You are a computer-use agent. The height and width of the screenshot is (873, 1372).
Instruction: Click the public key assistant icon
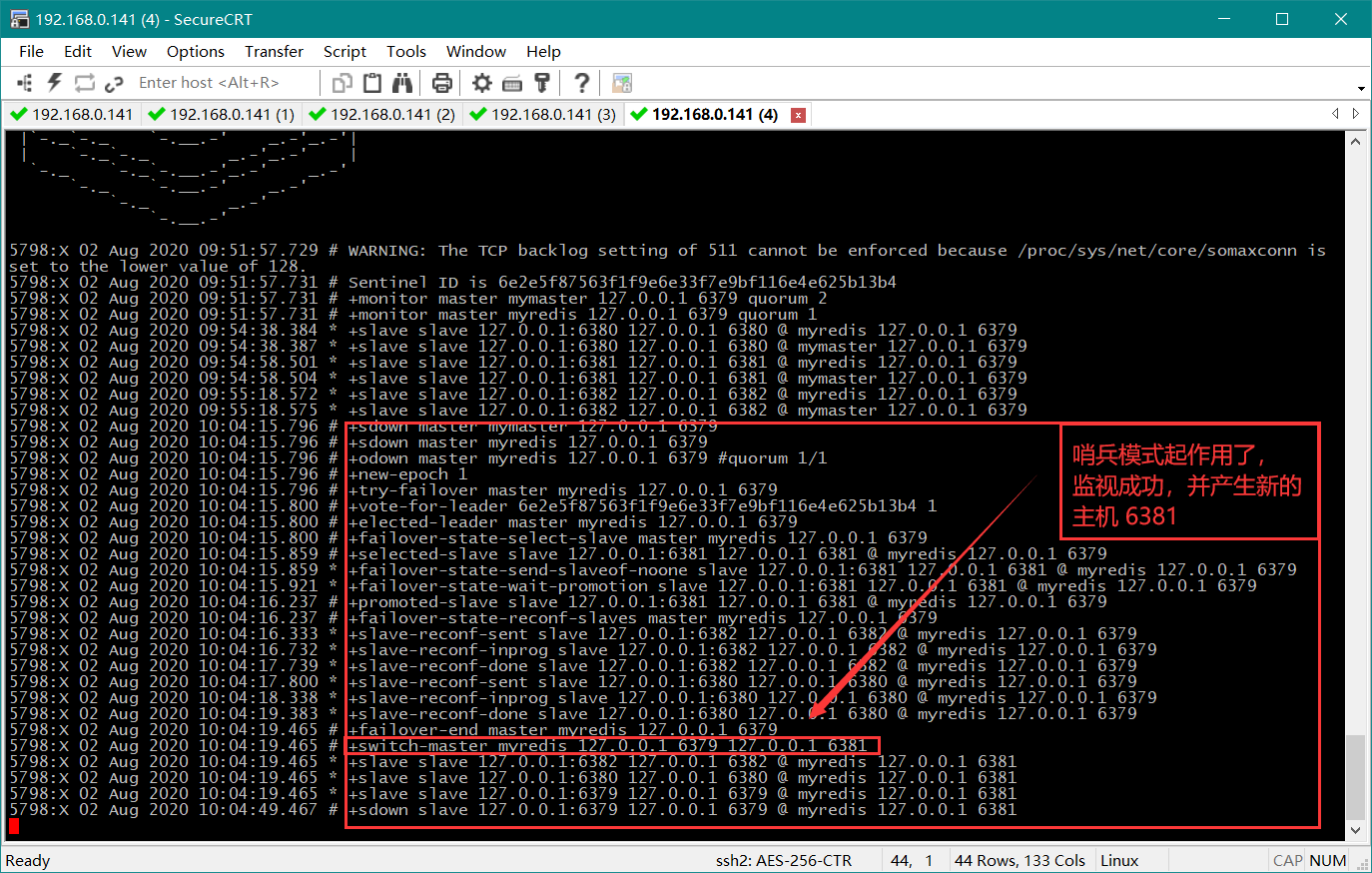coord(542,83)
